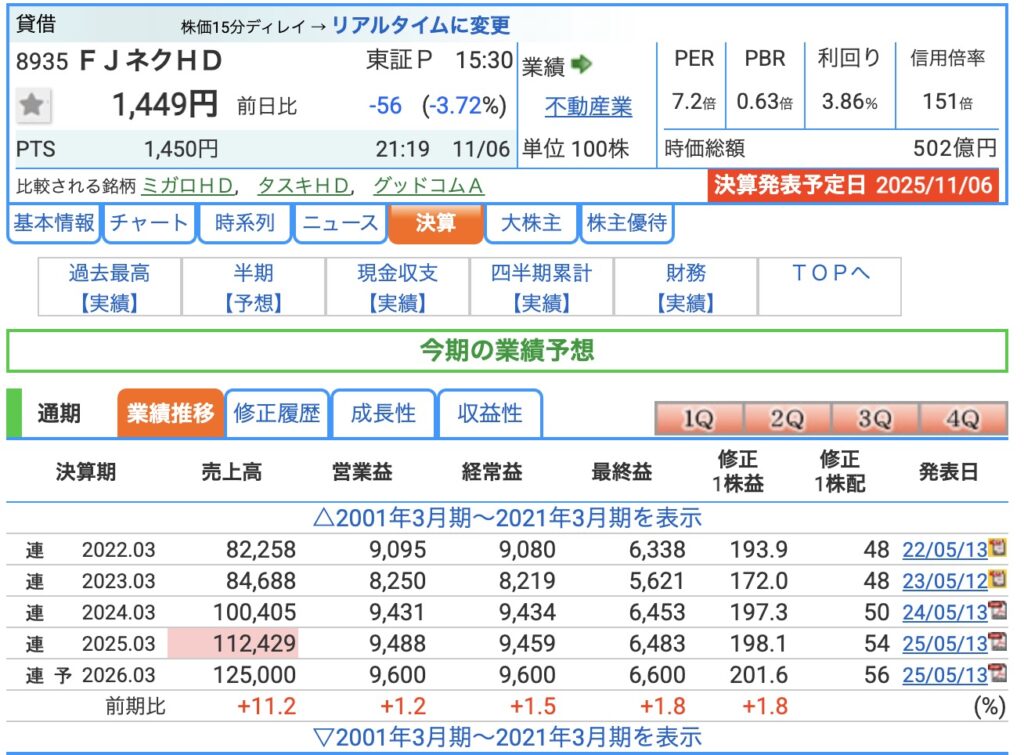The height and width of the screenshot is (755, 1024).
Task: Click the リアルタイムに変更 link
Action: (420, 25)
